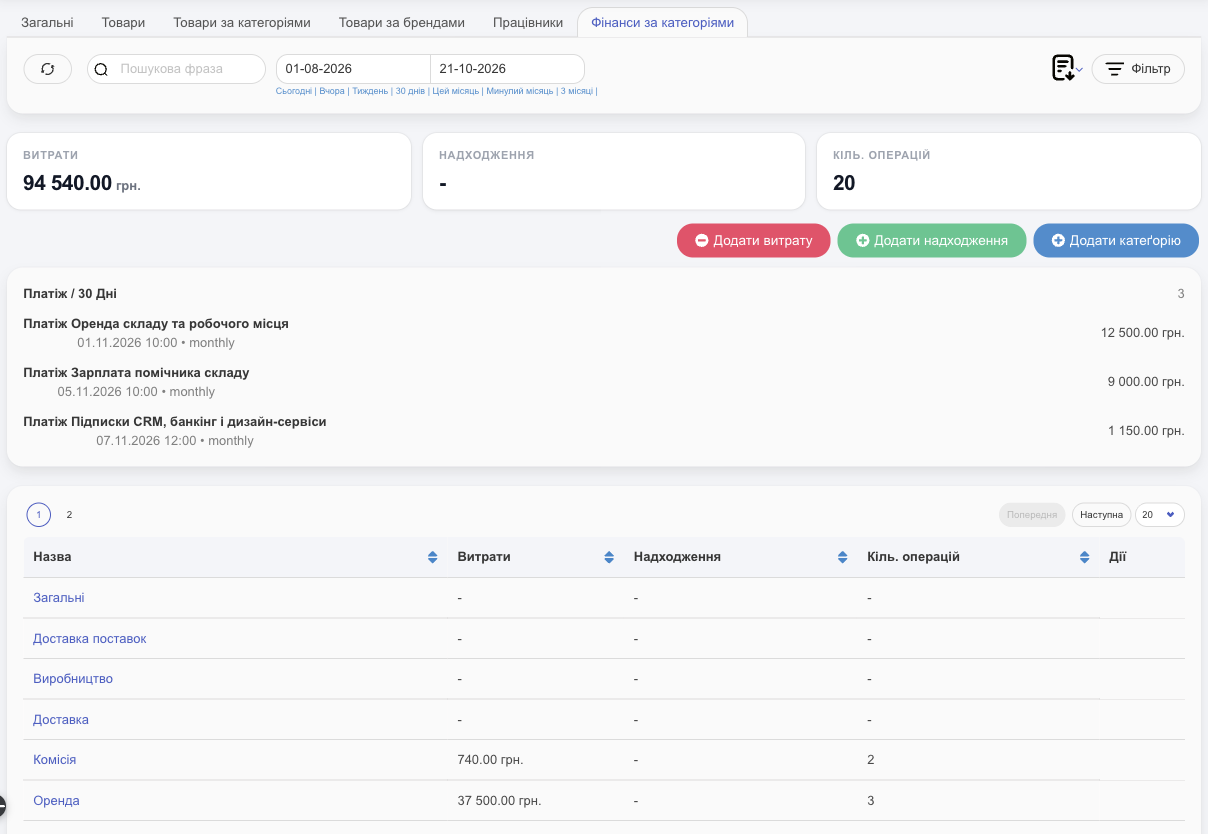Viewport: 1208px width, 834px height.
Task: Click the search magnifier icon
Action: (101, 69)
